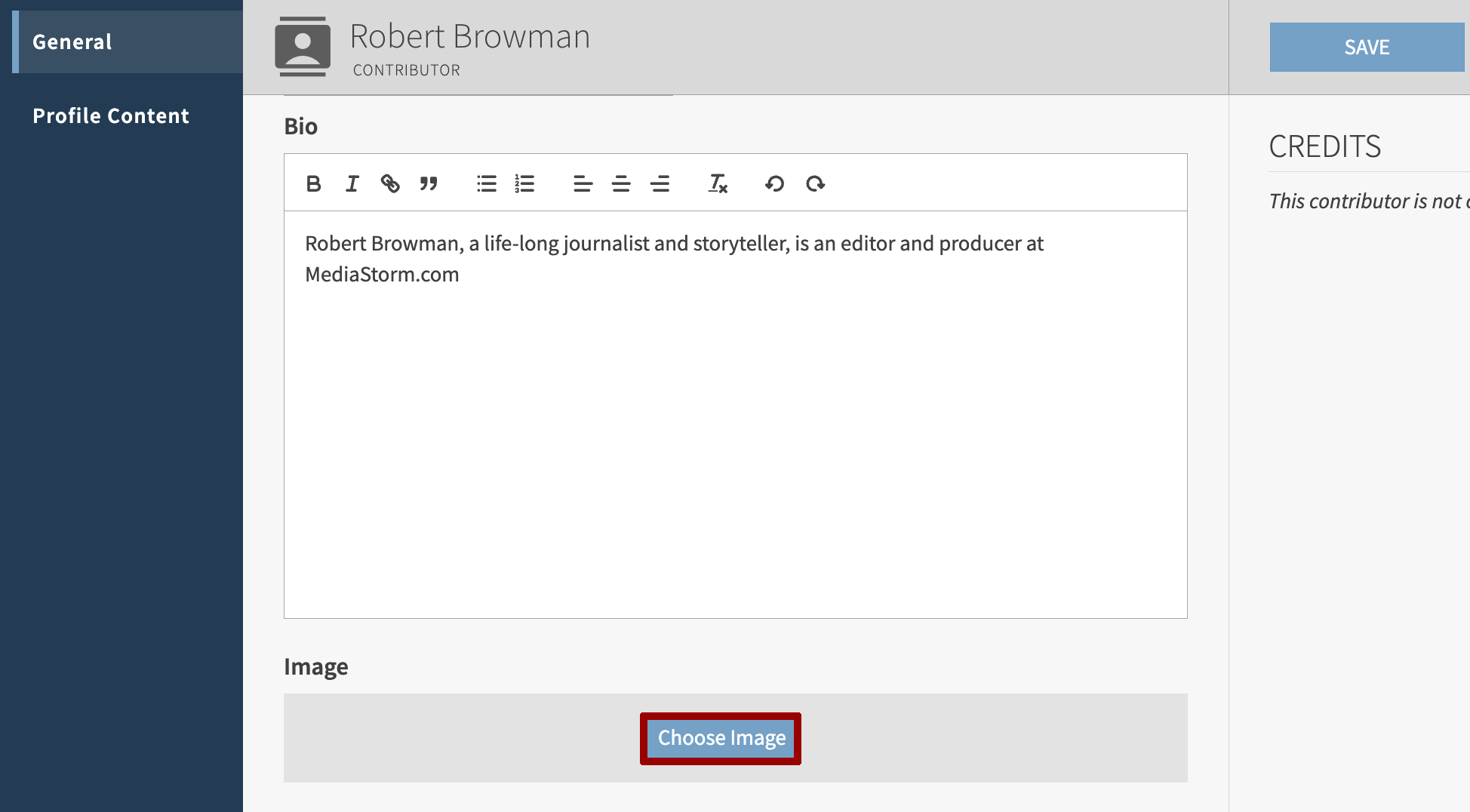Screen dimensions: 1470x812
Task: Toggle bold formatting in Bio editor
Action: point(314,183)
